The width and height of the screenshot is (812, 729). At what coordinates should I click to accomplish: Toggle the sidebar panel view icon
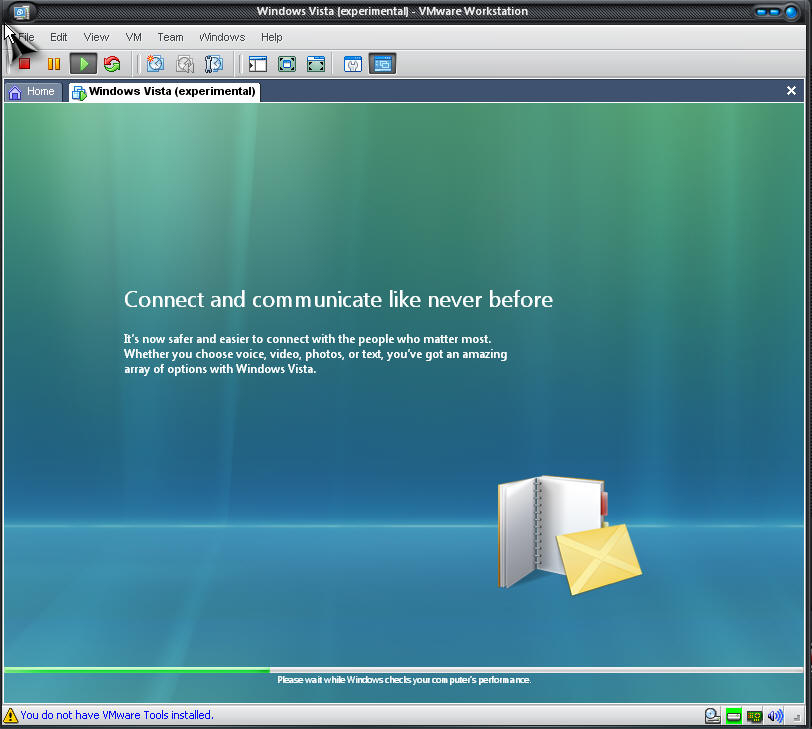click(257, 64)
